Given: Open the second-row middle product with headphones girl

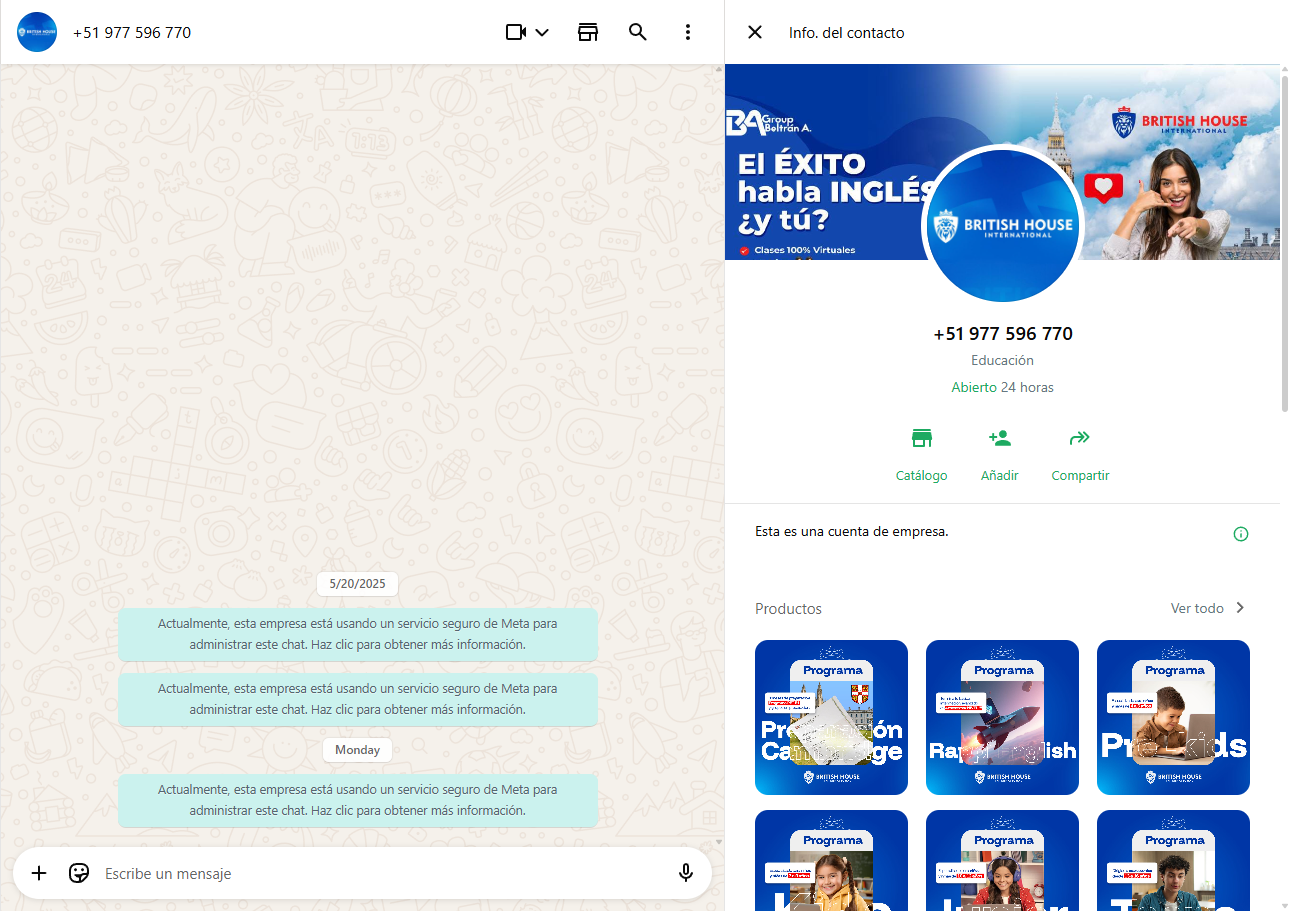Looking at the screenshot, I should click(x=1002, y=860).
